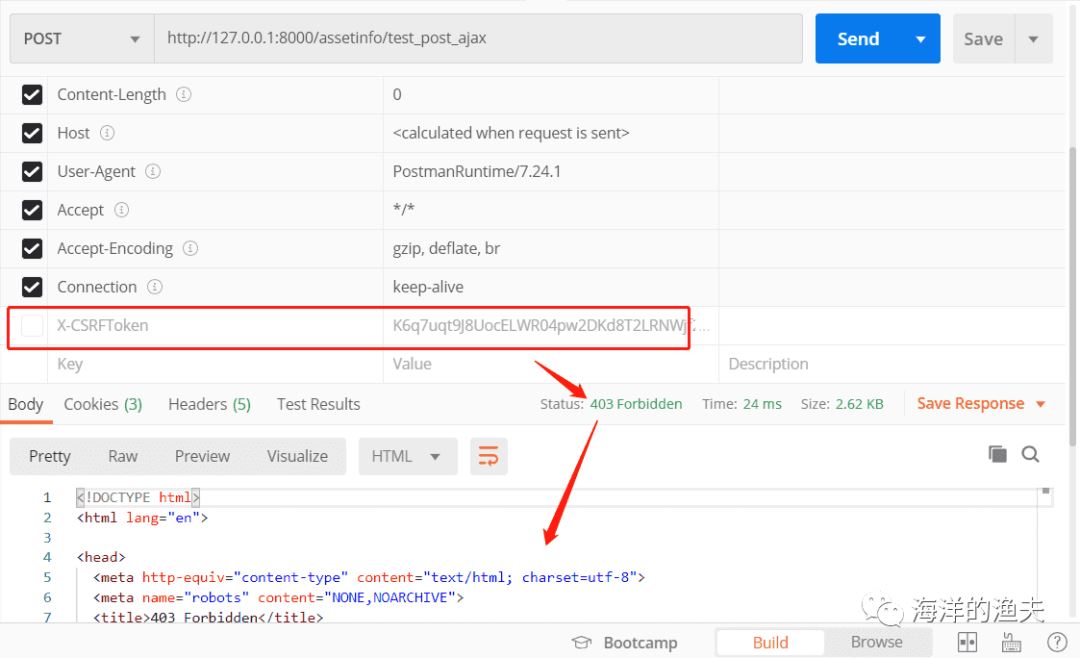Click the request URL input field
The height and width of the screenshot is (658, 1080).
click(478, 39)
